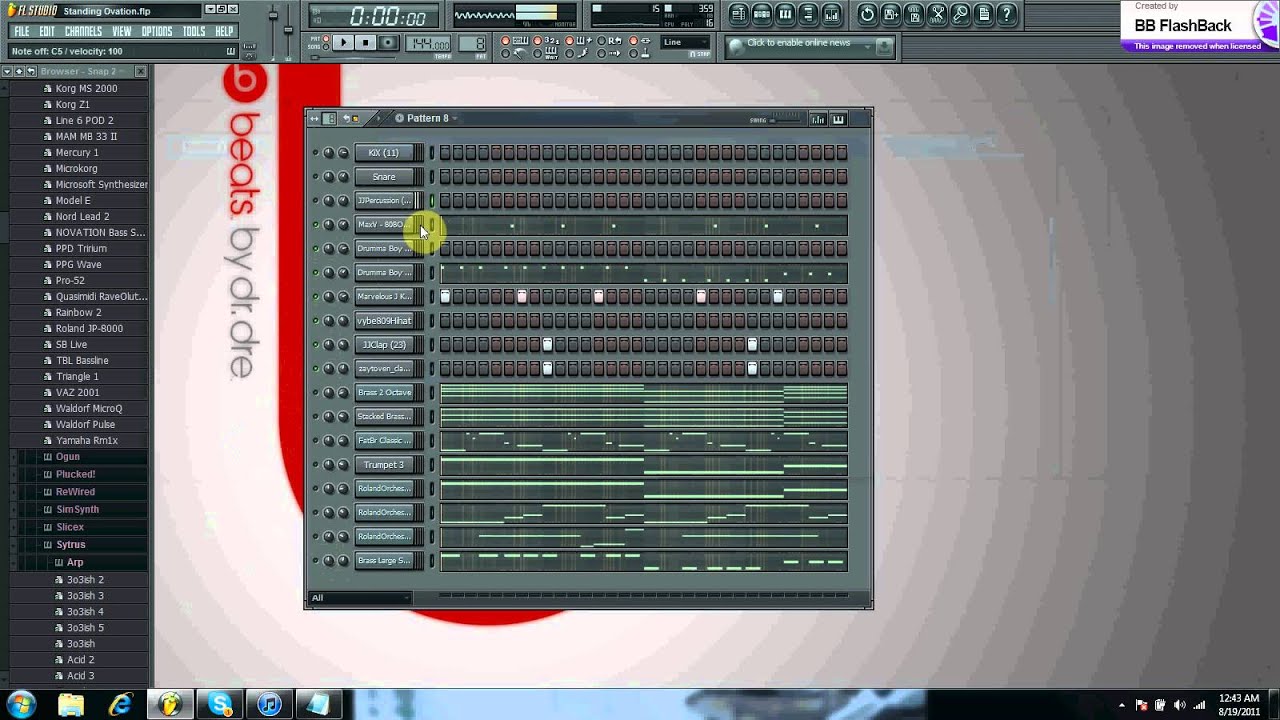Open the One-click audio recording scissors icon
The width and height of the screenshot is (1280, 720).
coord(937,14)
